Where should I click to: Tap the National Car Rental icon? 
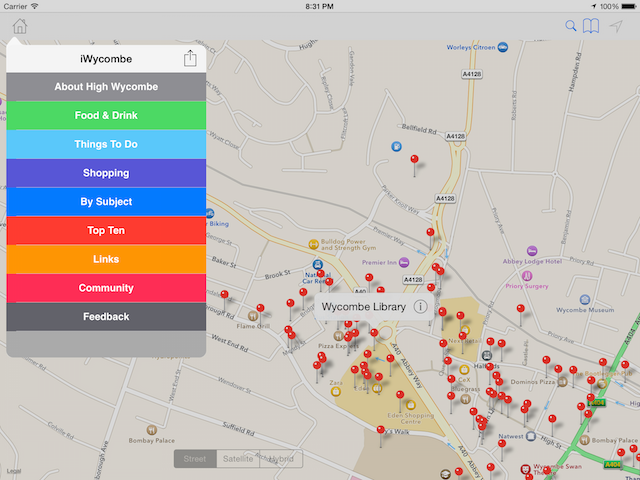(318, 264)
